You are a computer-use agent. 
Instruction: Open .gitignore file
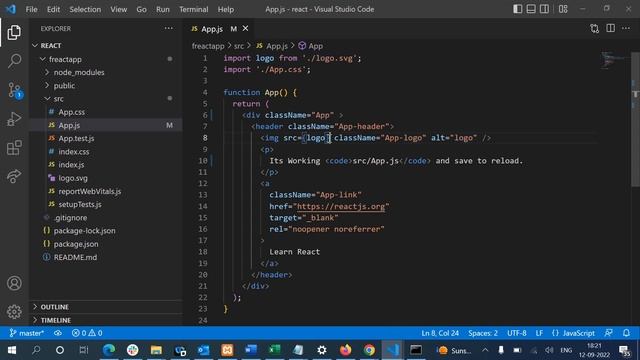[106, 218]
